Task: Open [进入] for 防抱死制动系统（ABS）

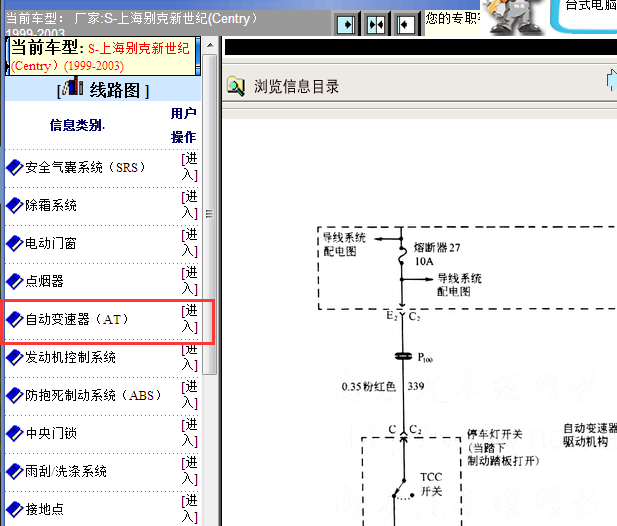Action: point(189,395)
